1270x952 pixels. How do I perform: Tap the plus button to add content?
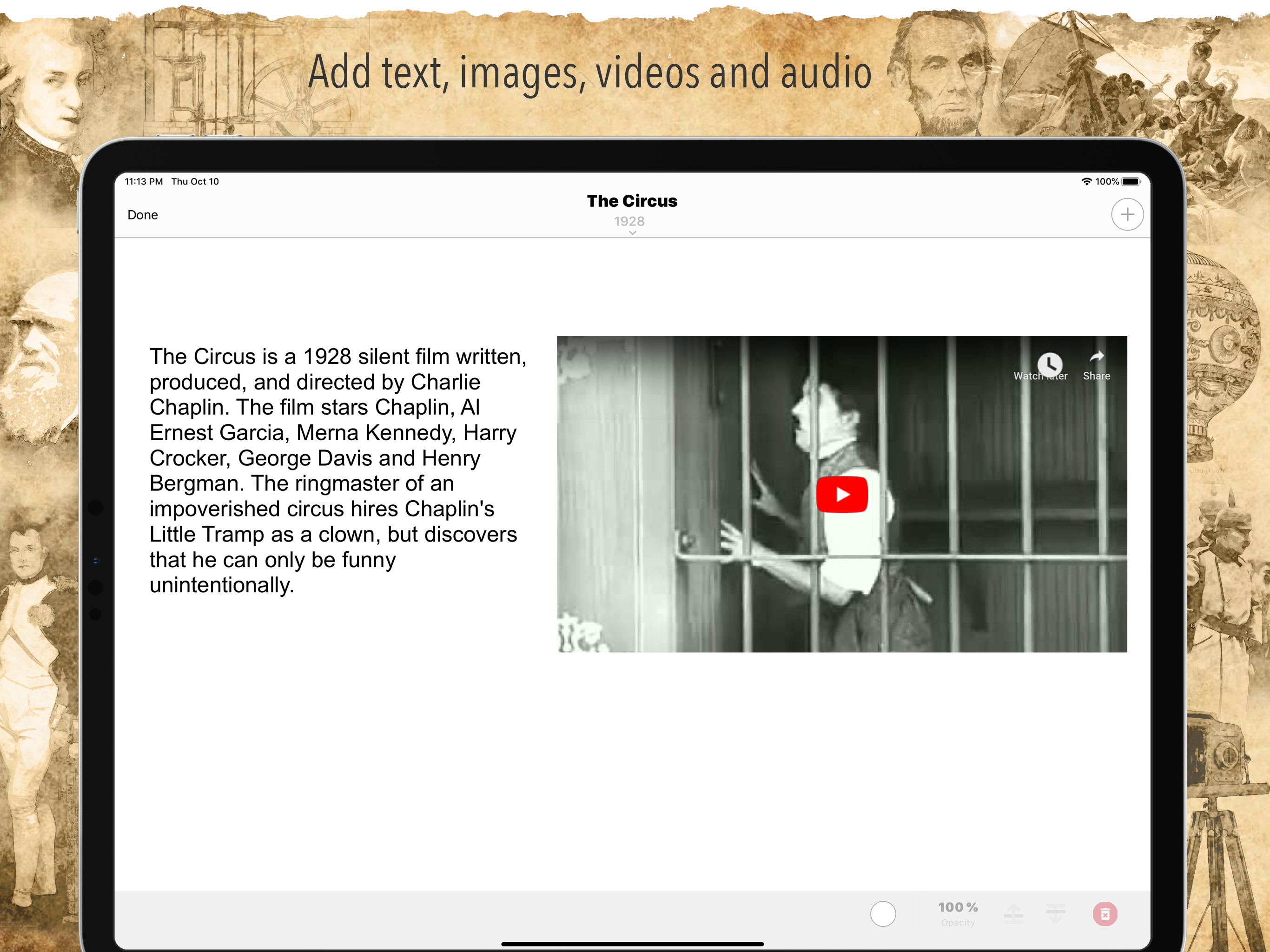pos(1127,215)
